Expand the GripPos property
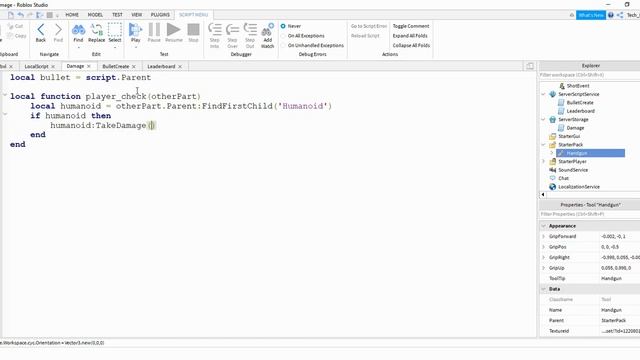Image resolution: width=640 pixels, height=360 pixels. 543,247
